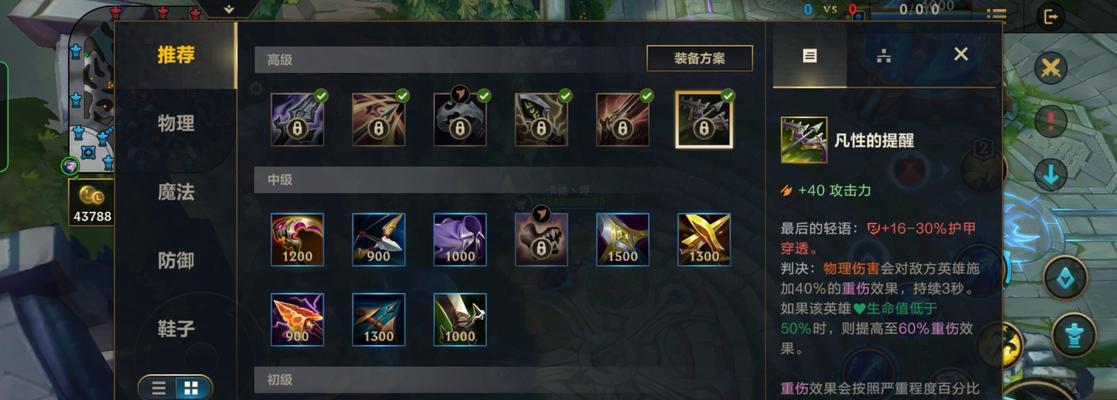Select the 1500 gold sword item
This screenshot has height=400, width=1117.
point(623,239)
